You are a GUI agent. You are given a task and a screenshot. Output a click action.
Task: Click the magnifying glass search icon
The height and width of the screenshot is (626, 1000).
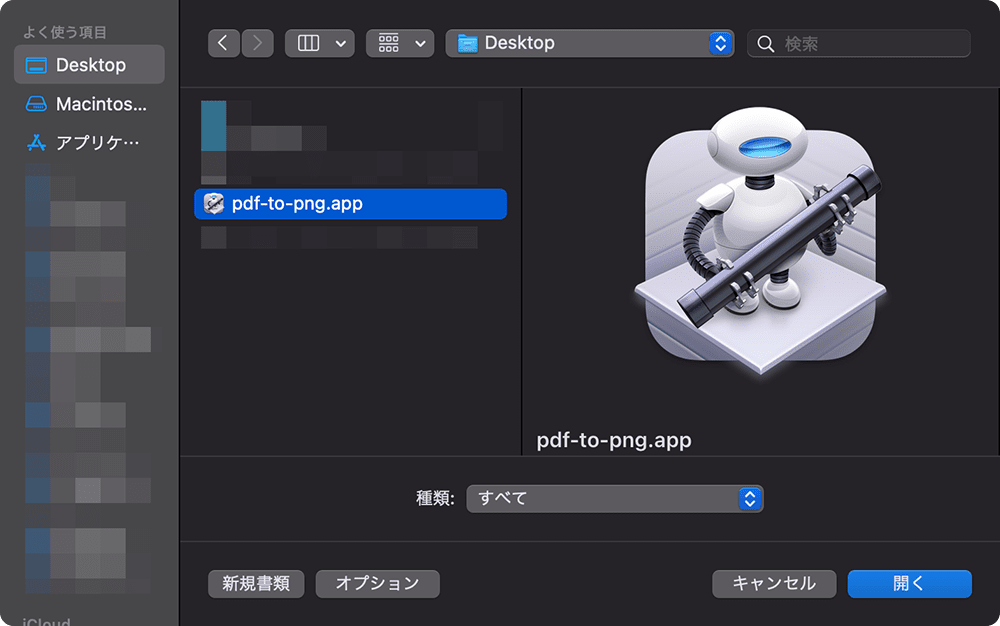tap(765, 43)
